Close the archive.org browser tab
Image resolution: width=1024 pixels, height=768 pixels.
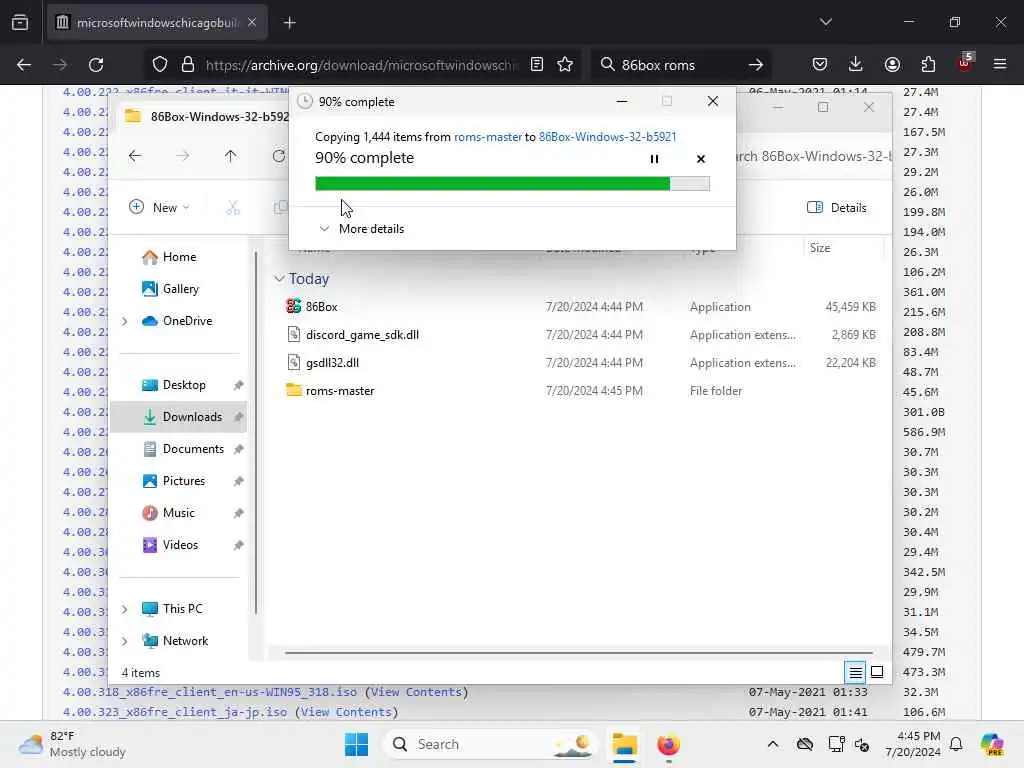[252, 23]
